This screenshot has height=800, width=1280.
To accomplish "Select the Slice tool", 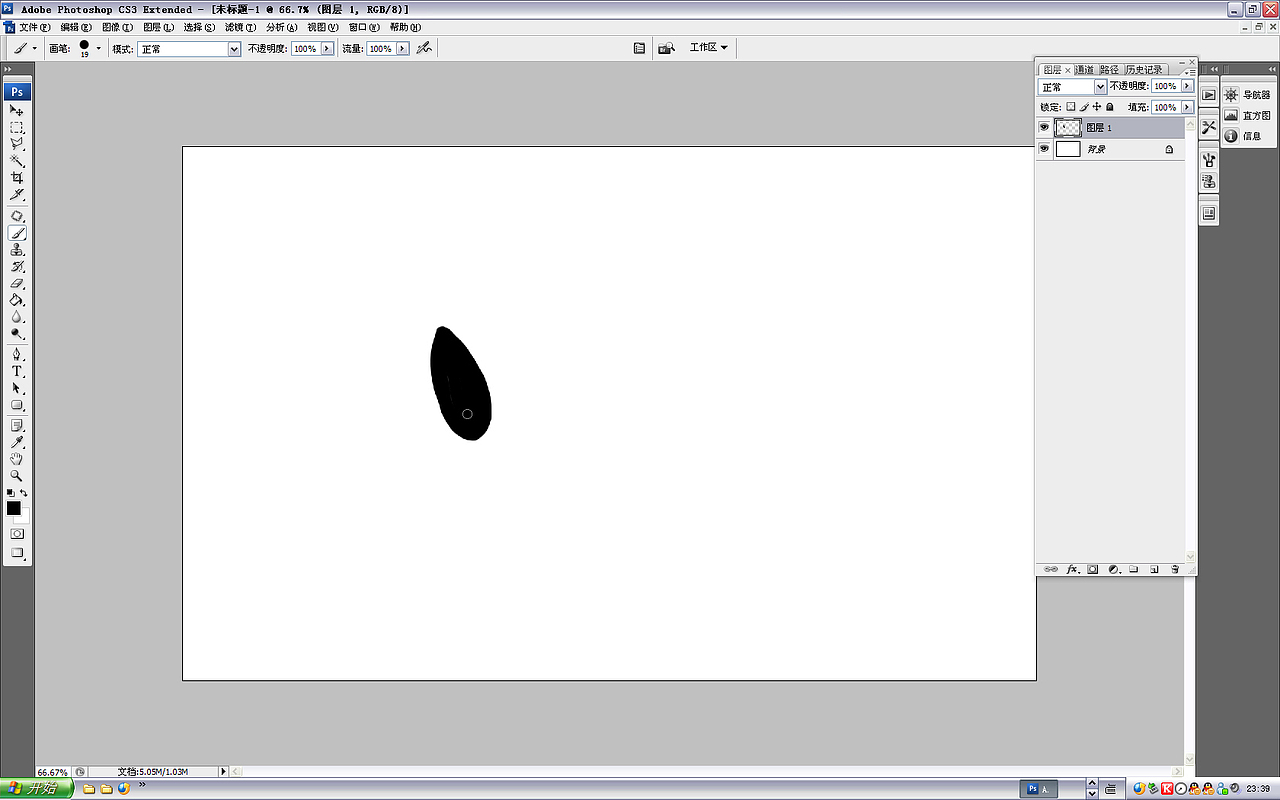I will coord(17,195).
